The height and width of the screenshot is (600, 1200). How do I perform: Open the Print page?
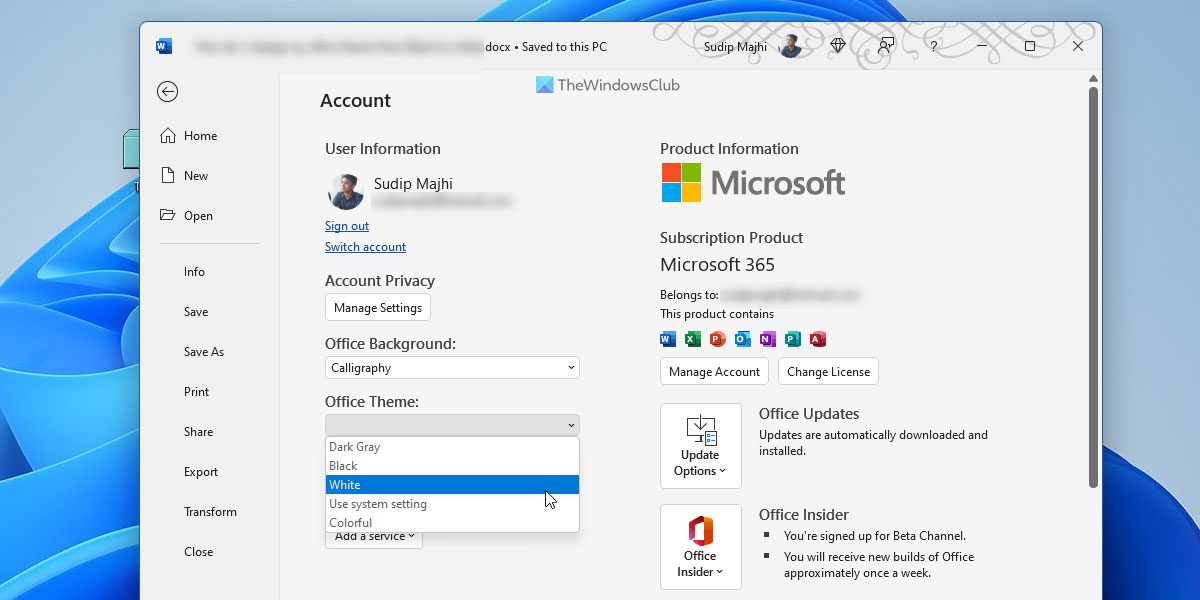pyautogui.click(x=197, y=392)
